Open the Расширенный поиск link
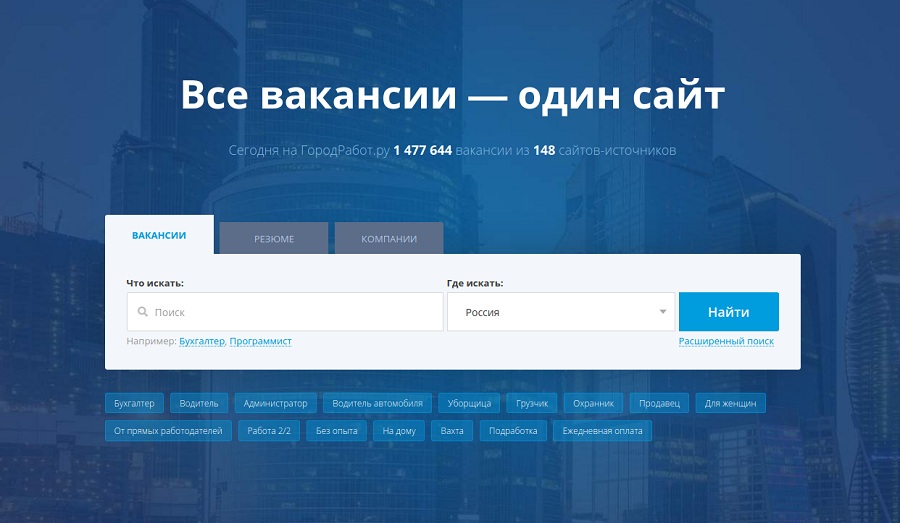This screenshot has width=900, height=523. click(x=726, y=341)
